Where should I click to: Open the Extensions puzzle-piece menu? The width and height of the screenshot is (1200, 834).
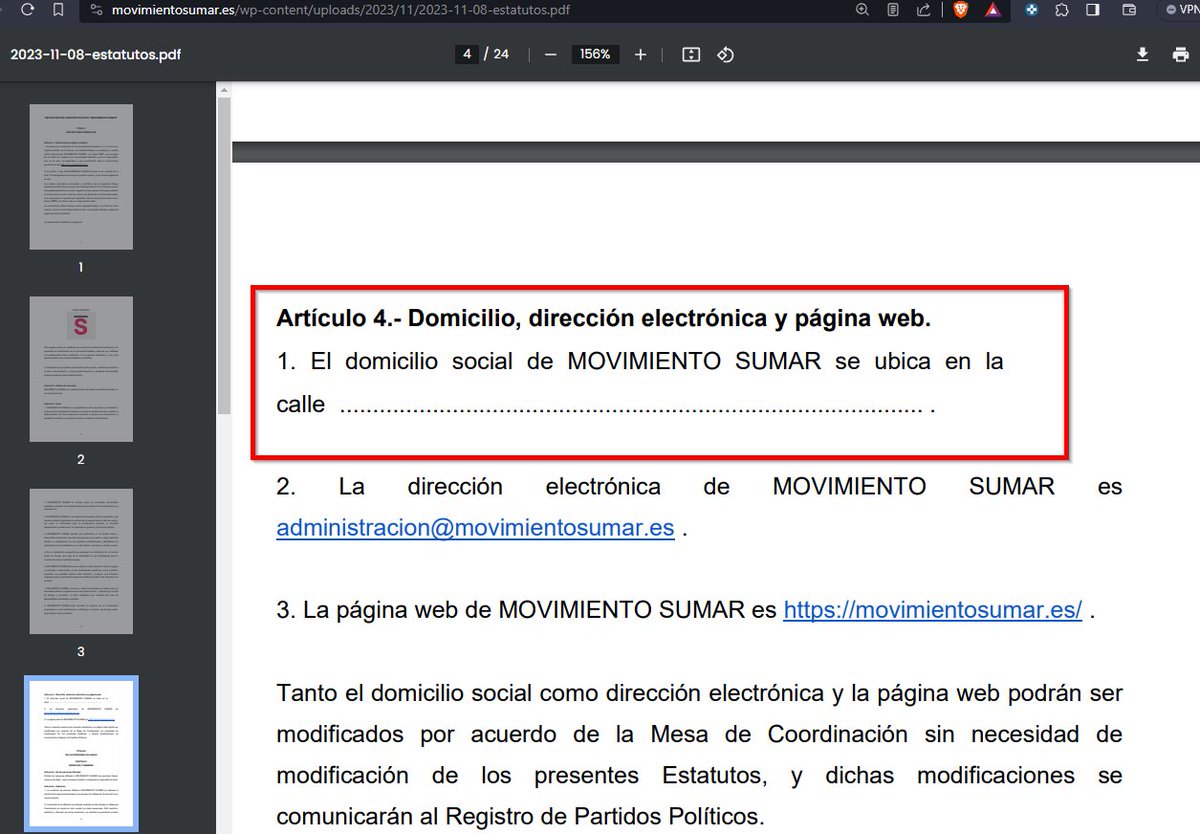click(1062, 9)
